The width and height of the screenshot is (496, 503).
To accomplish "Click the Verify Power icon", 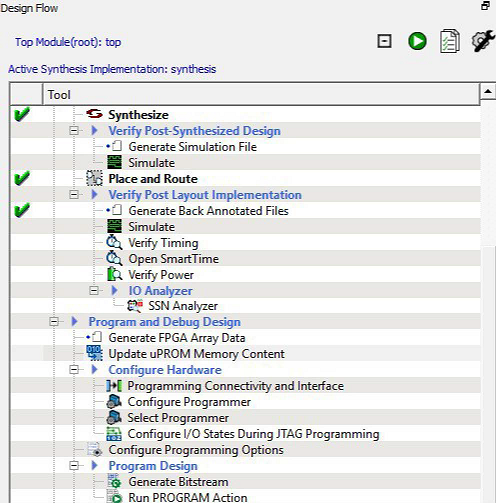I will [x=114, y=274].
